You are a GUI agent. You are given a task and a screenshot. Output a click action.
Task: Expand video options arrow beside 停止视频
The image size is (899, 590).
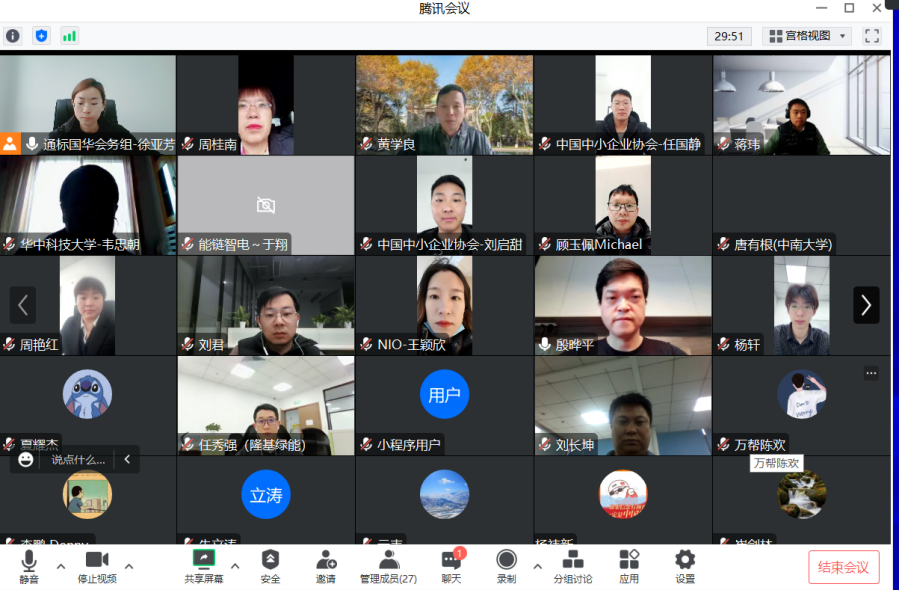pyautogui.click(x=128, y=566)
